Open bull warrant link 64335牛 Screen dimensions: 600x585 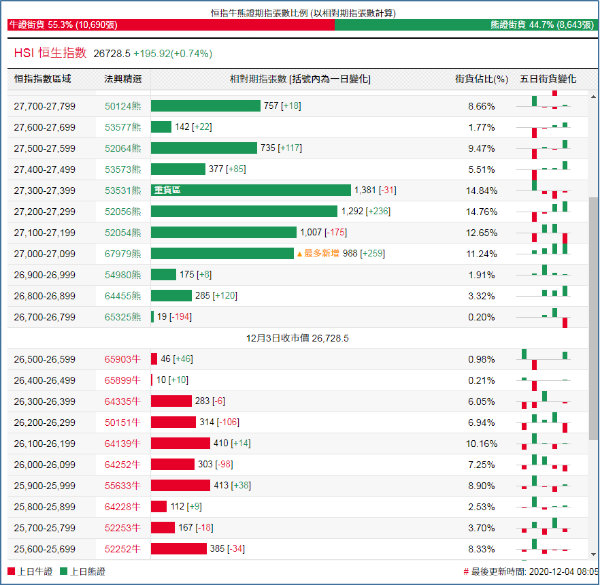[122, 401]
